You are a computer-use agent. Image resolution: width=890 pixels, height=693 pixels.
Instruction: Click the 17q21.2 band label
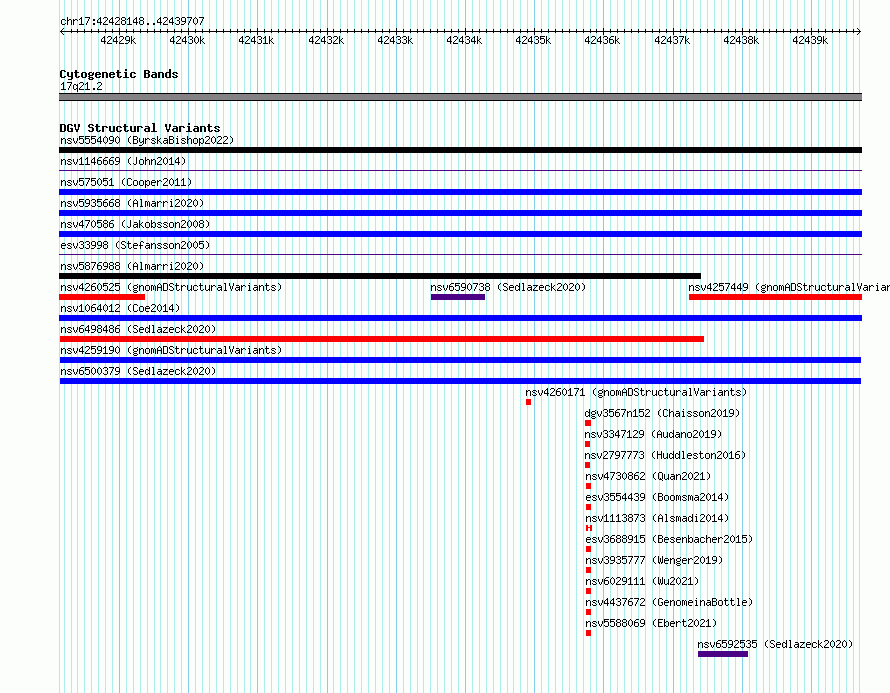(x=81, y=86)
